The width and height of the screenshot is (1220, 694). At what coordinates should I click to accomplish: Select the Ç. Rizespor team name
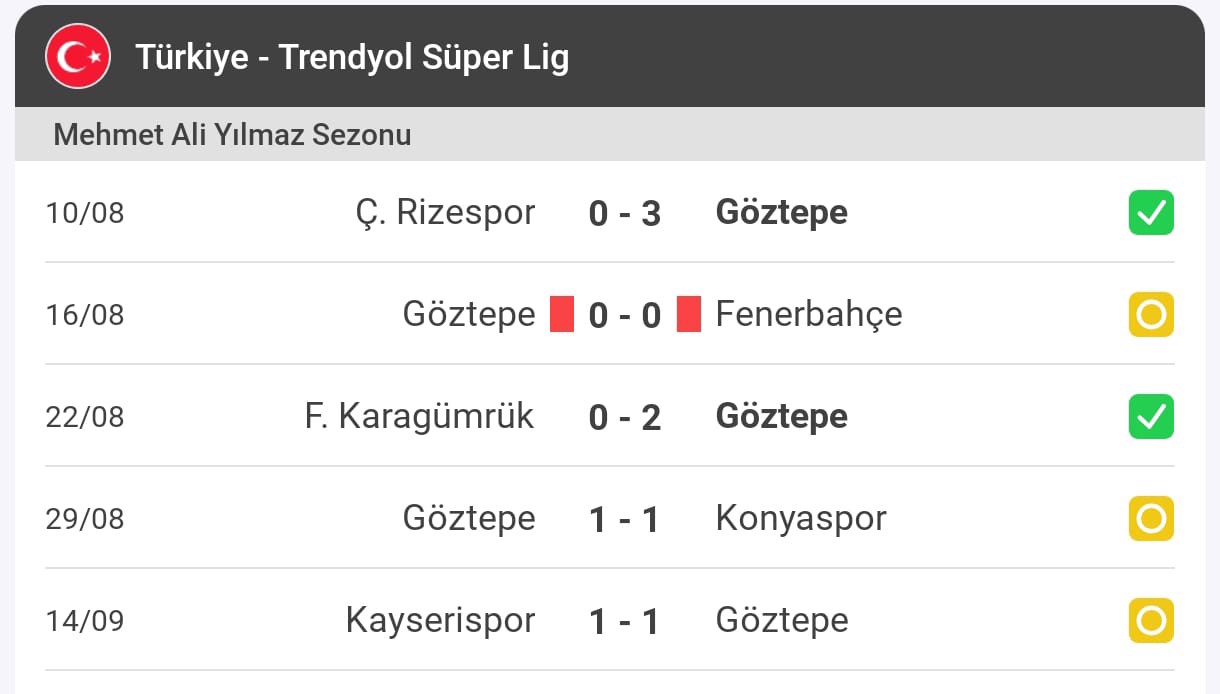pyautogui.click(x=445, y=212)
